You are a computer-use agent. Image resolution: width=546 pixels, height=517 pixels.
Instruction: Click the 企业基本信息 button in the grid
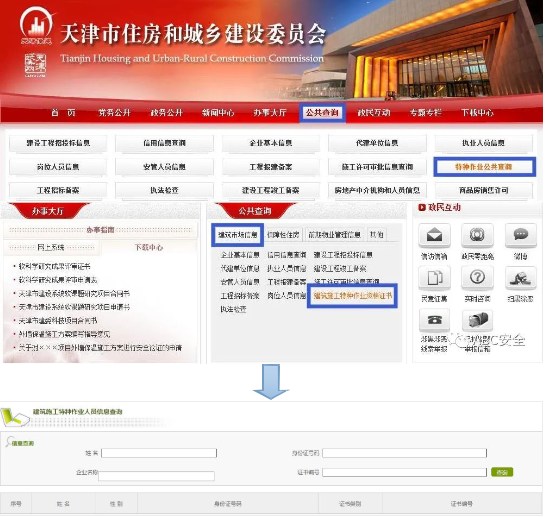[x=271, y=143]
